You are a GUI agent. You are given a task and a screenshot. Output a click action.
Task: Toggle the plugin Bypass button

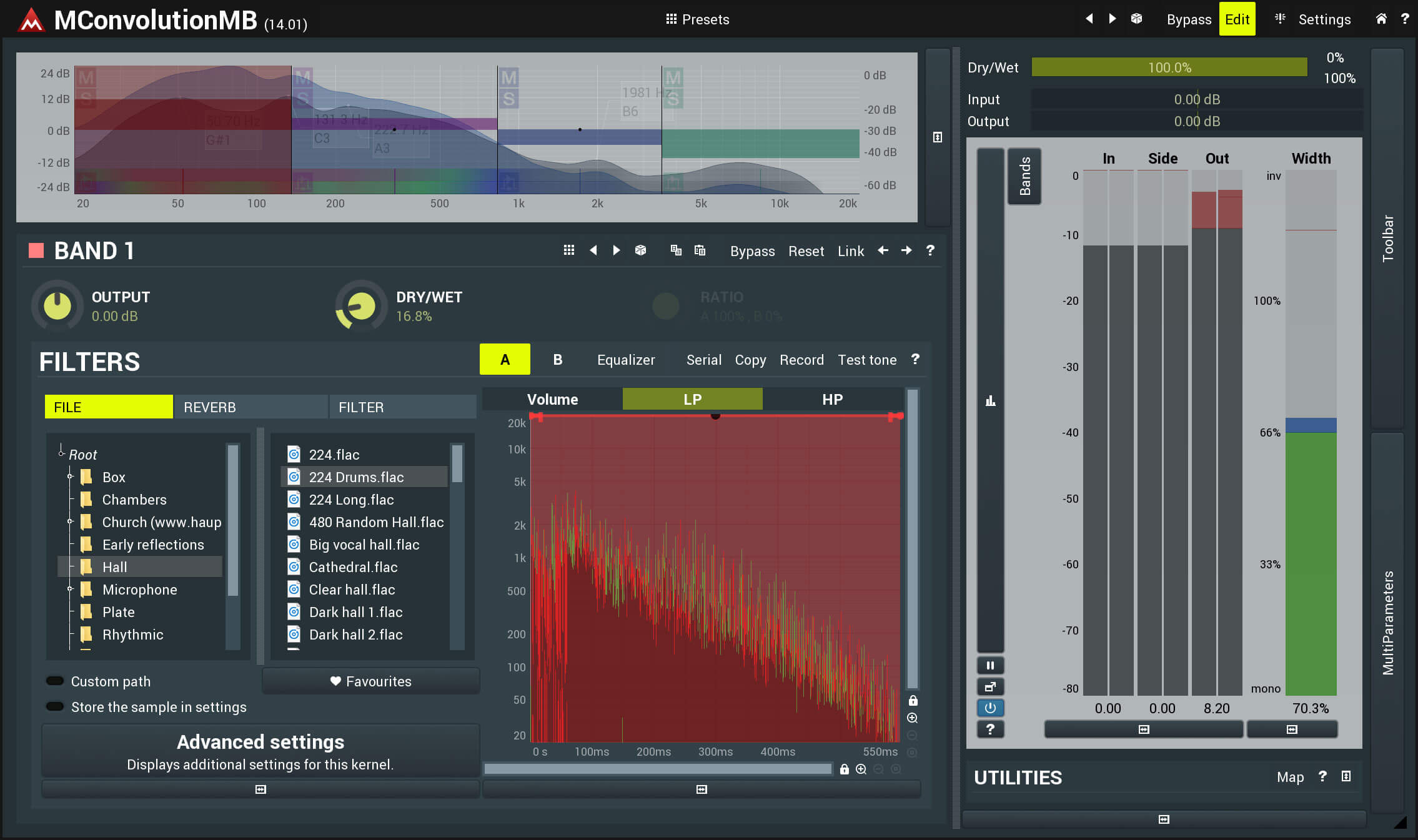click(x=1189, y=19)
